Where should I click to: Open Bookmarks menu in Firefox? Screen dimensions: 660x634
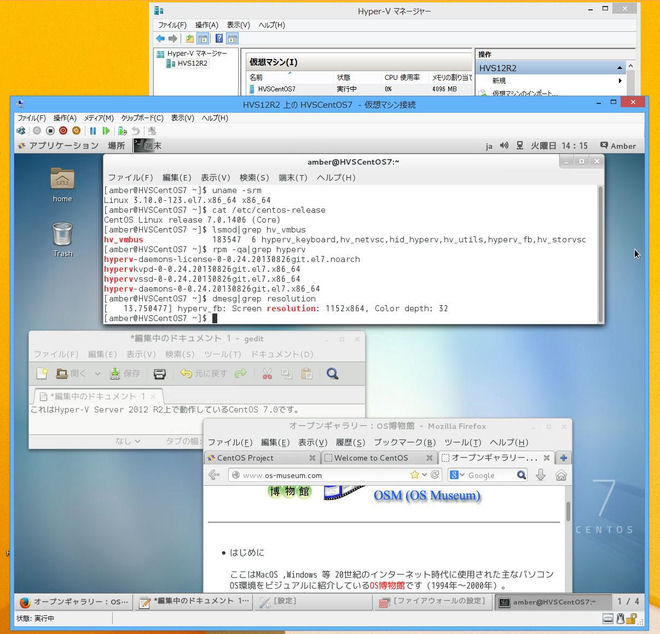click(x=404, y=442)
